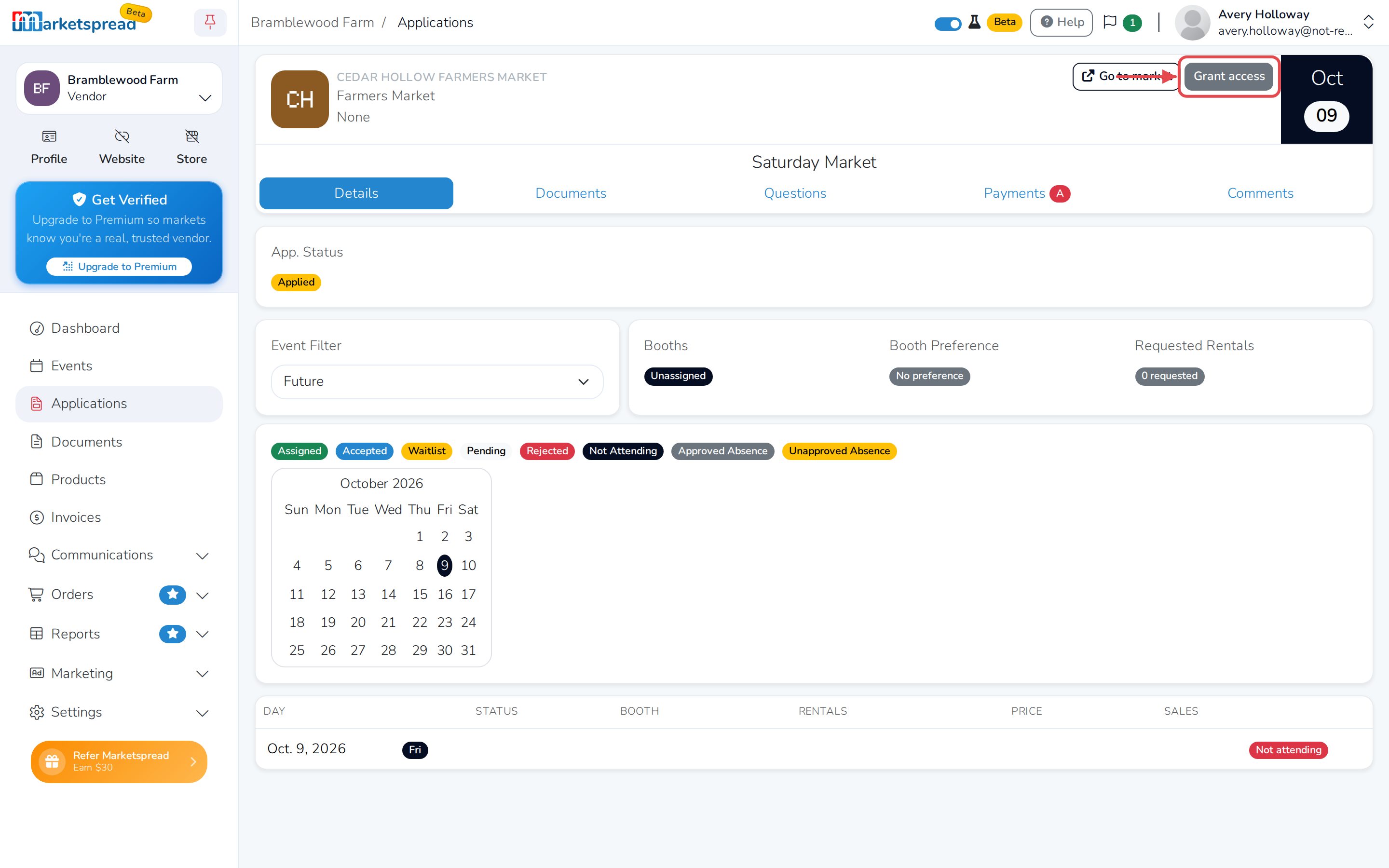Open the flag notifications icon
The width and height of the screenshot is (1389, 868).
(x=1109, y=22)
